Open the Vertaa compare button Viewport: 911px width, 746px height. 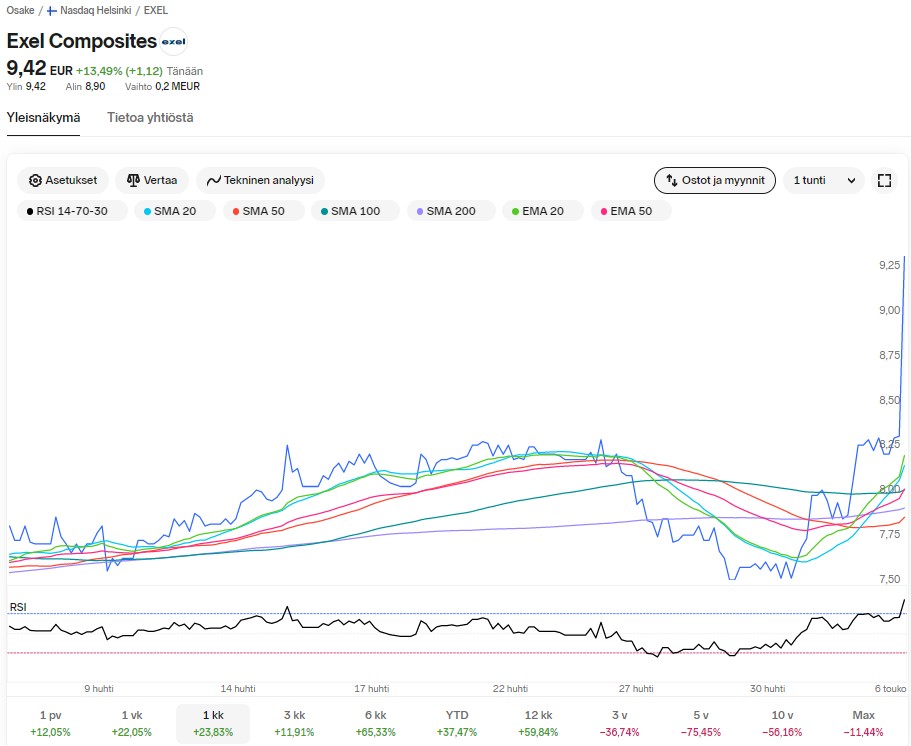pyautogui.click(x=152, y=180)
